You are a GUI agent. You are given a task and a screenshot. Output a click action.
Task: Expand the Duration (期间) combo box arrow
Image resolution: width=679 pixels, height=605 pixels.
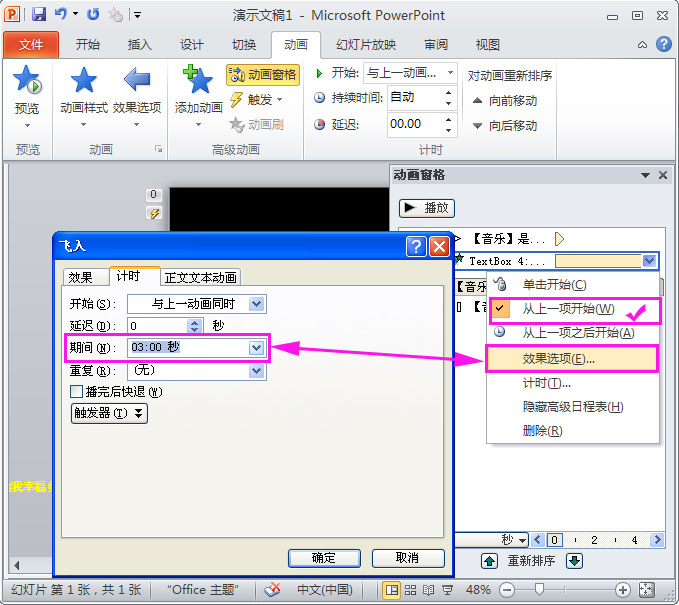tap(256, 348)
